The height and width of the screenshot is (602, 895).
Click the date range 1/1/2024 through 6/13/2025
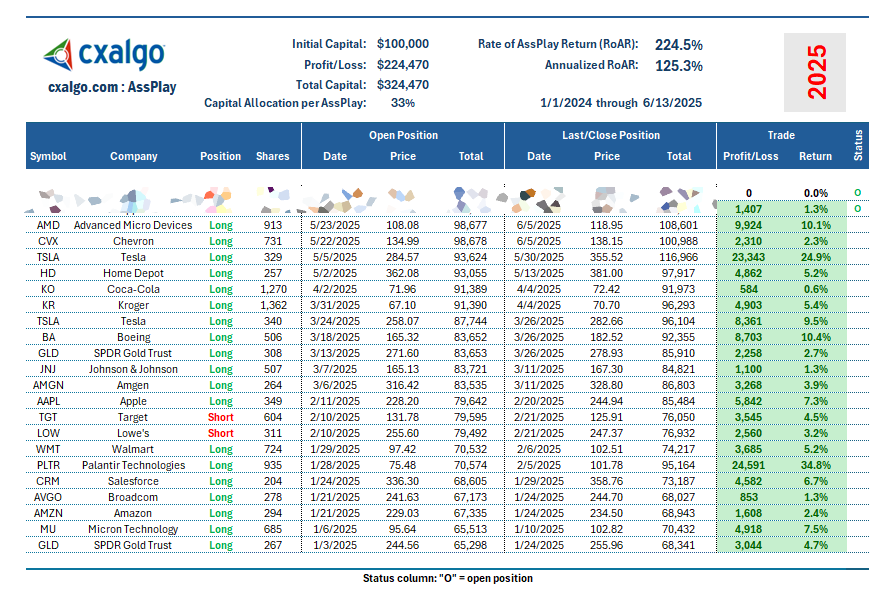[621, 103]
